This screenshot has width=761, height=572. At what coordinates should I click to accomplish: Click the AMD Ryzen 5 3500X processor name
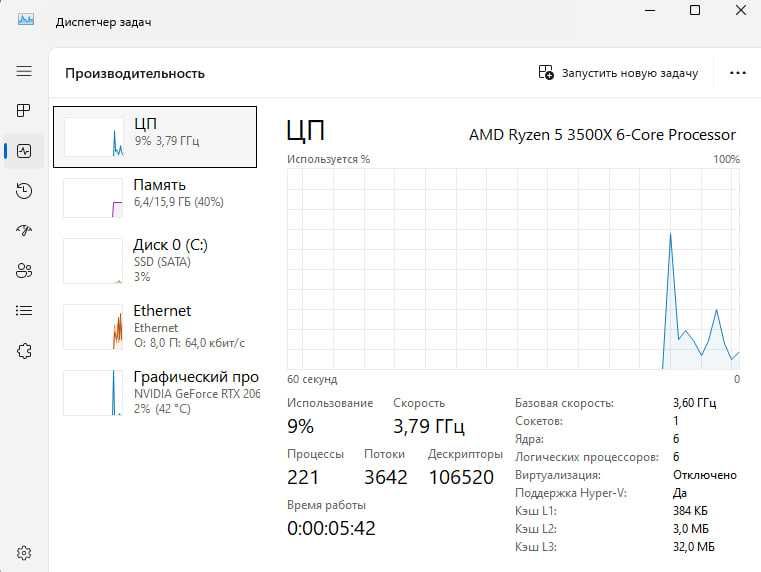pos(602,134)
